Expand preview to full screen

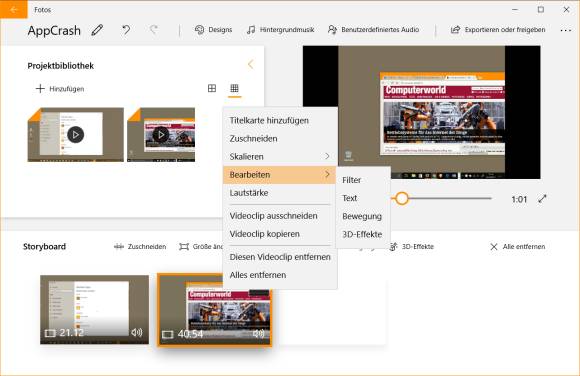[x=542, y=199]
